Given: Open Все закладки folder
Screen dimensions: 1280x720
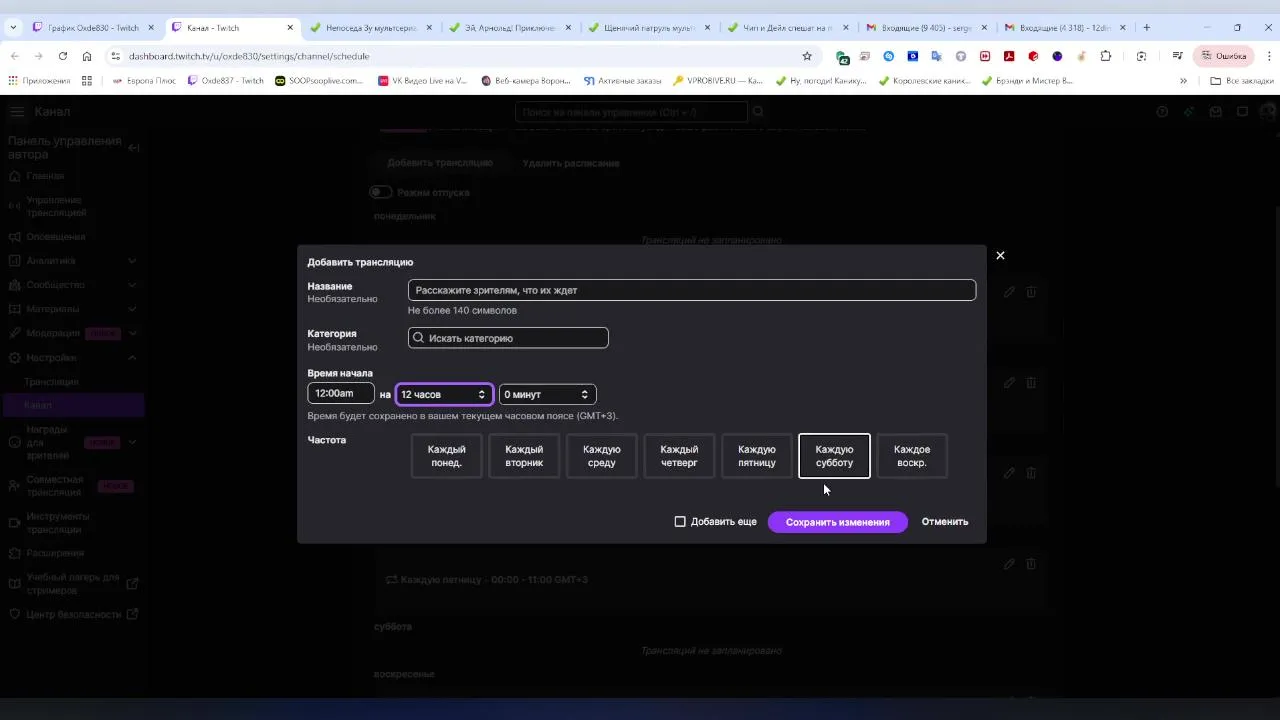Looking at the screenshot, I should pos(1241,81).
